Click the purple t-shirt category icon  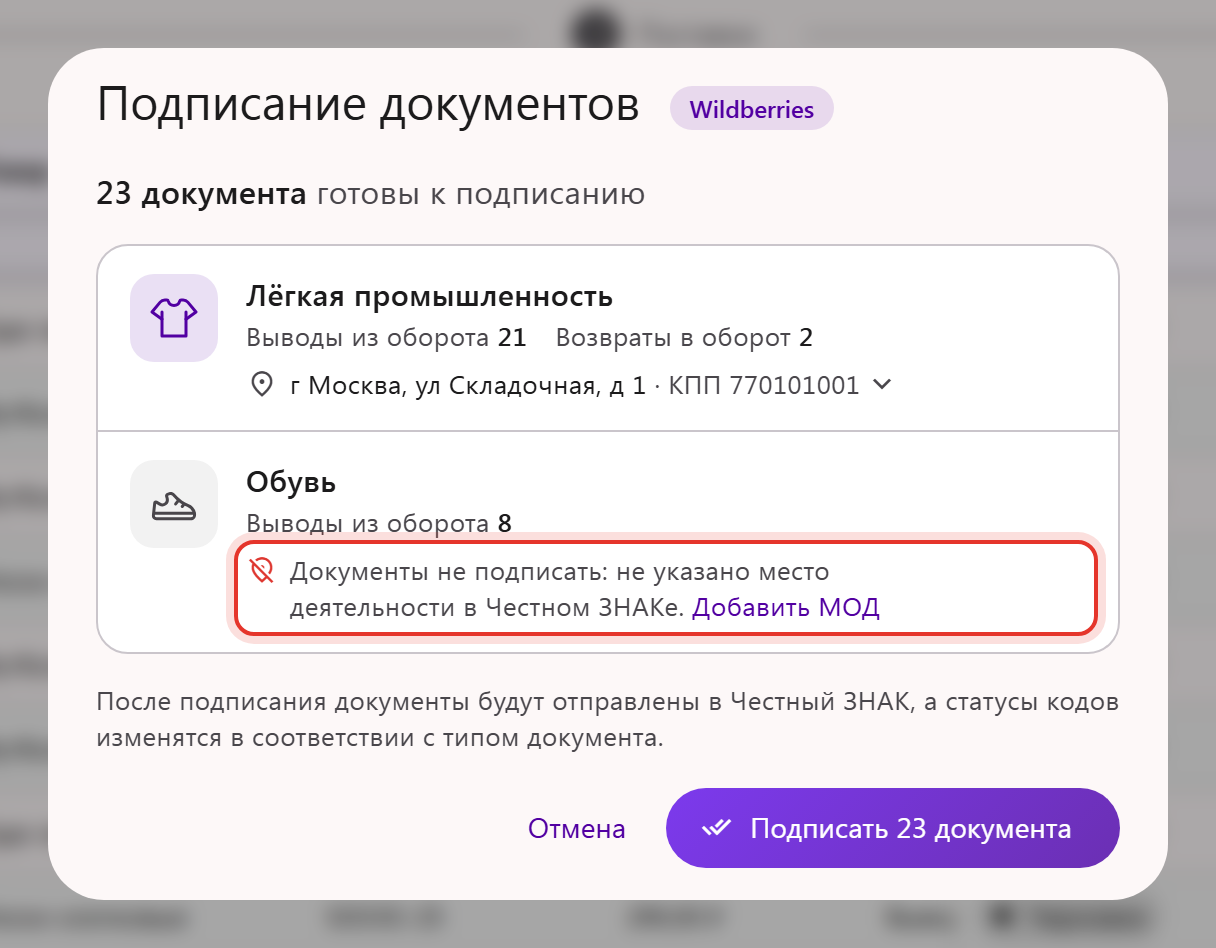tap(174, 318)
